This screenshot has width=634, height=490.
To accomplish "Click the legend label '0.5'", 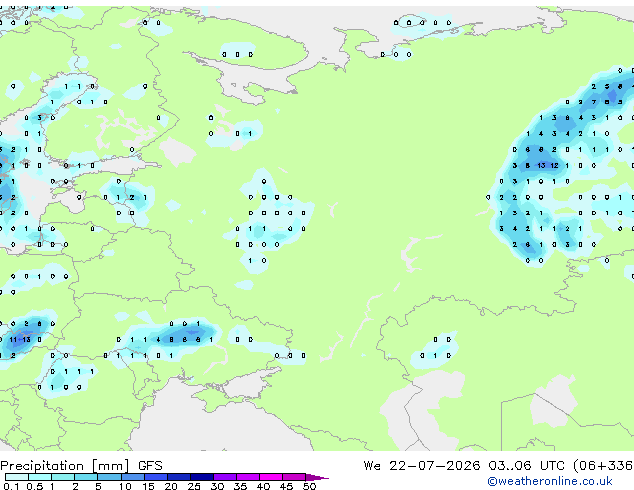I will (x=35, y=486).
